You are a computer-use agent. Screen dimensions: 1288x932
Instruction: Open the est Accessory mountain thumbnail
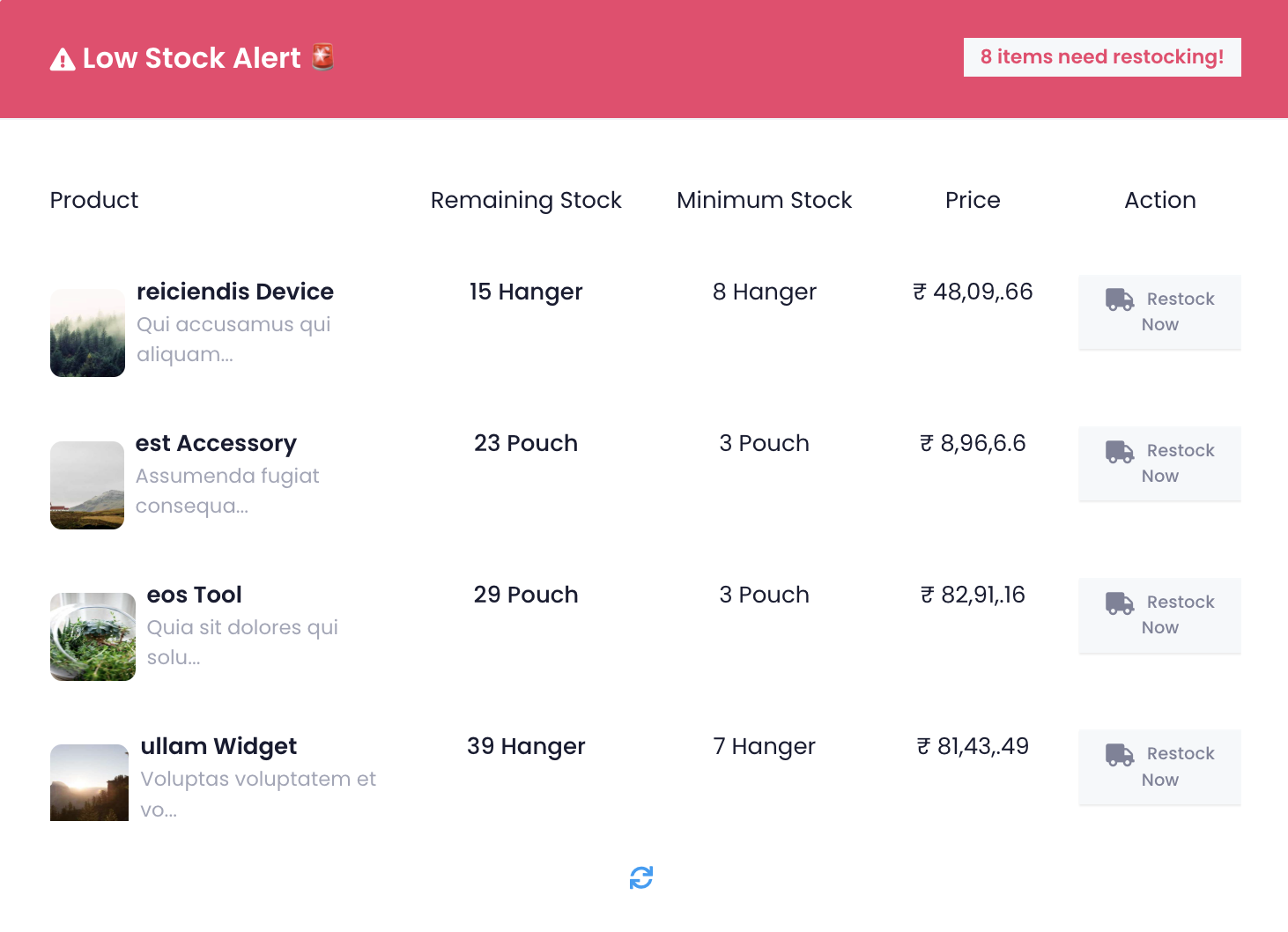[x=87, y=484]
